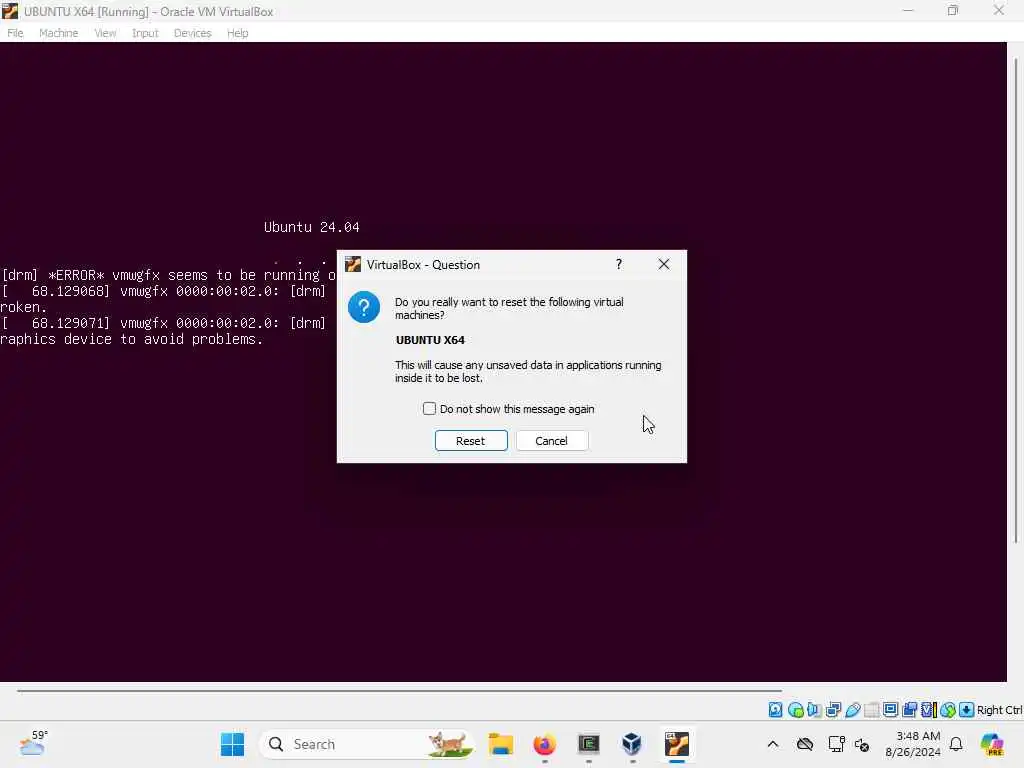Open the clock showing 3:48 AM

[x=913, y=744]
